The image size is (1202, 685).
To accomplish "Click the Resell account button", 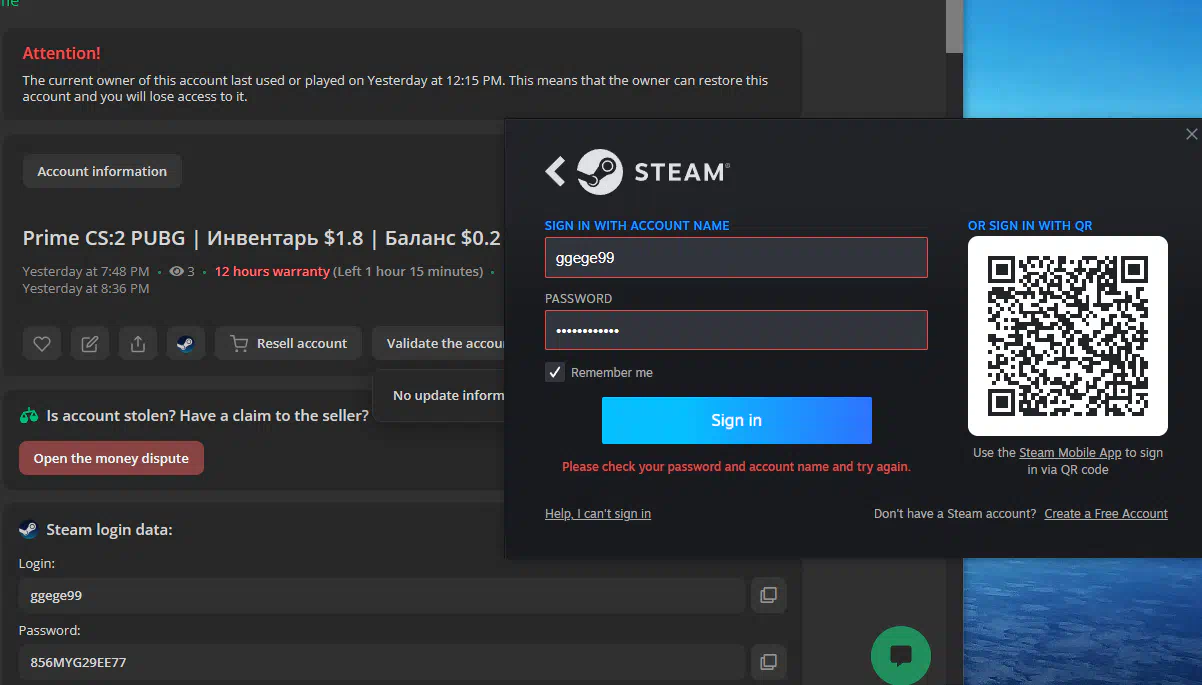I will [x=288, y=343].
